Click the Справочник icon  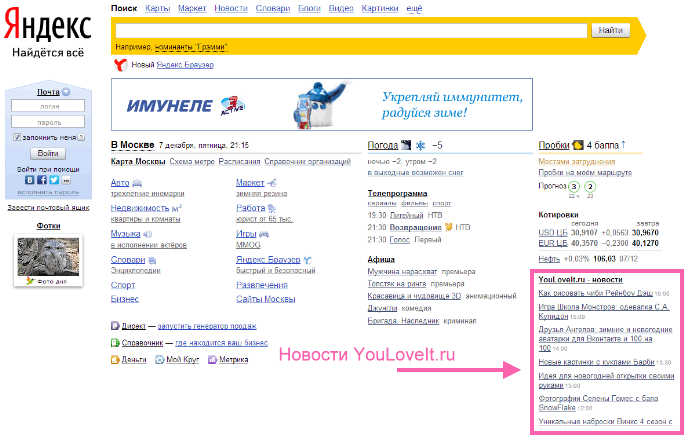(x=115, y=343)
